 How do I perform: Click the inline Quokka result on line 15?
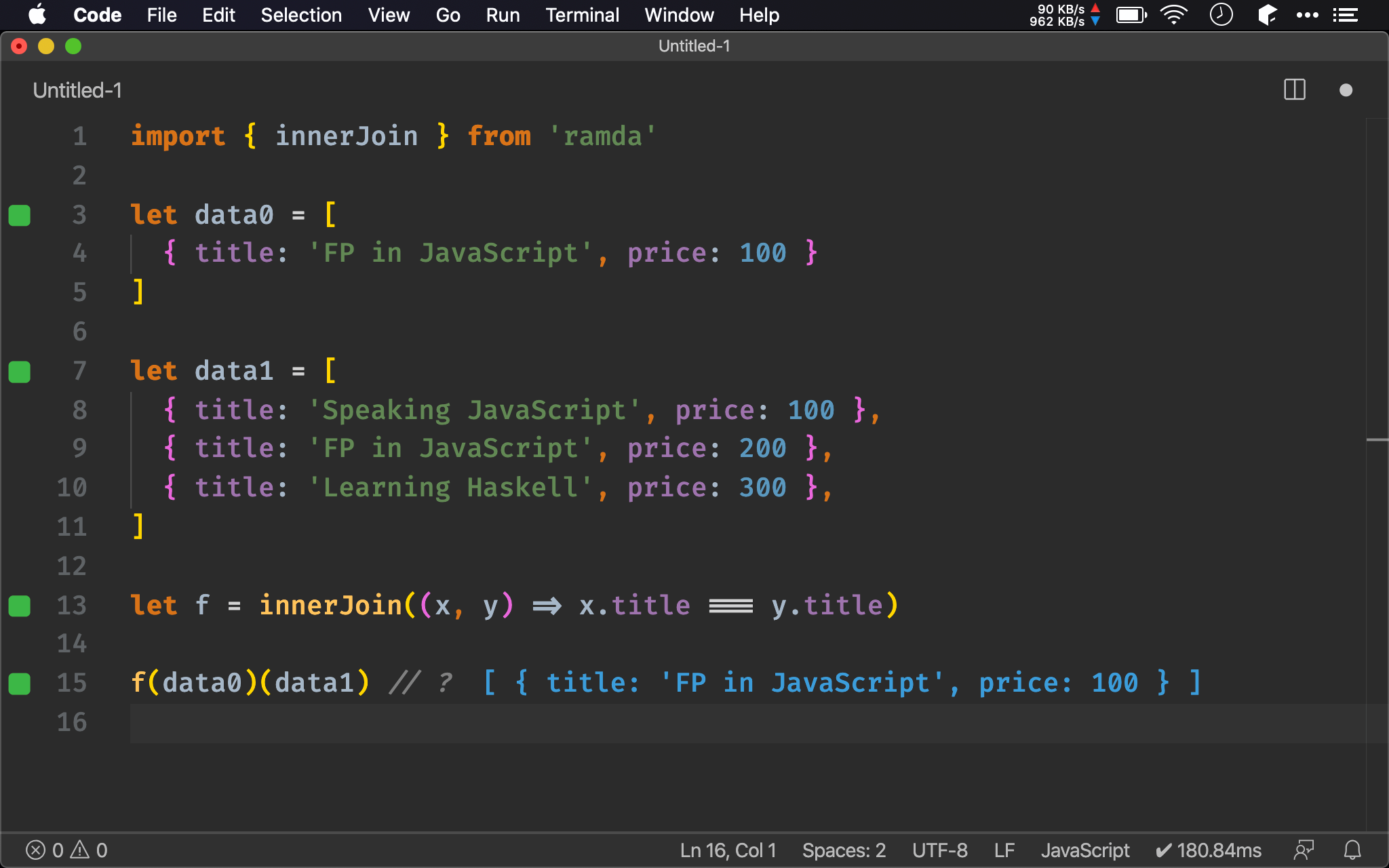842,683
